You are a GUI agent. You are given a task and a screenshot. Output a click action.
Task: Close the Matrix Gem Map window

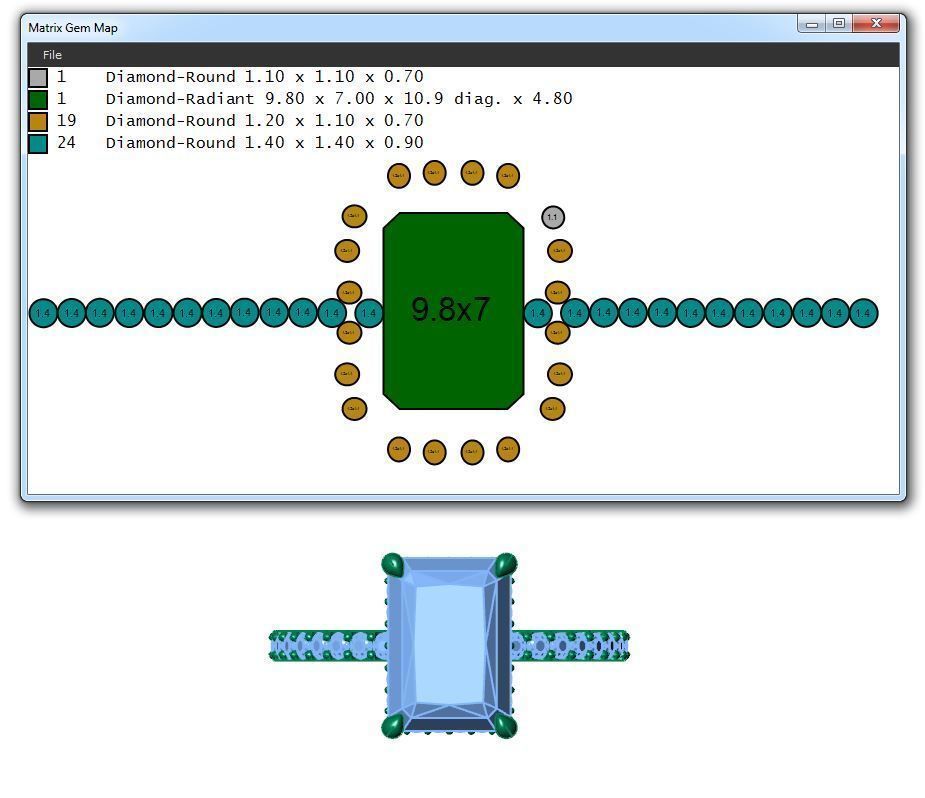pyautogui.click(x=876, y=23)
